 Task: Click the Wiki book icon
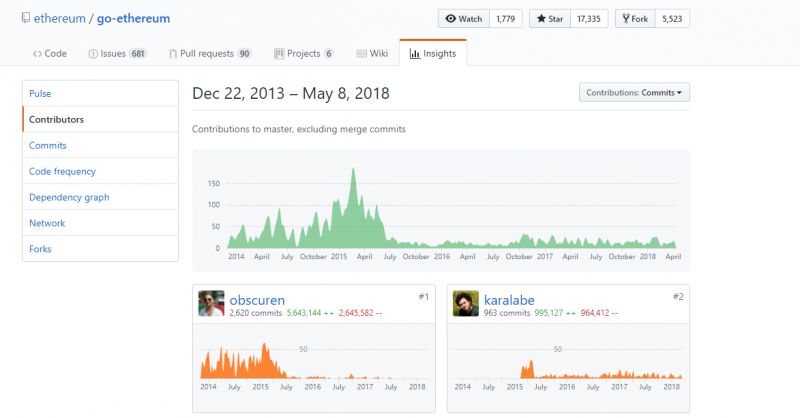coord(361,54)
